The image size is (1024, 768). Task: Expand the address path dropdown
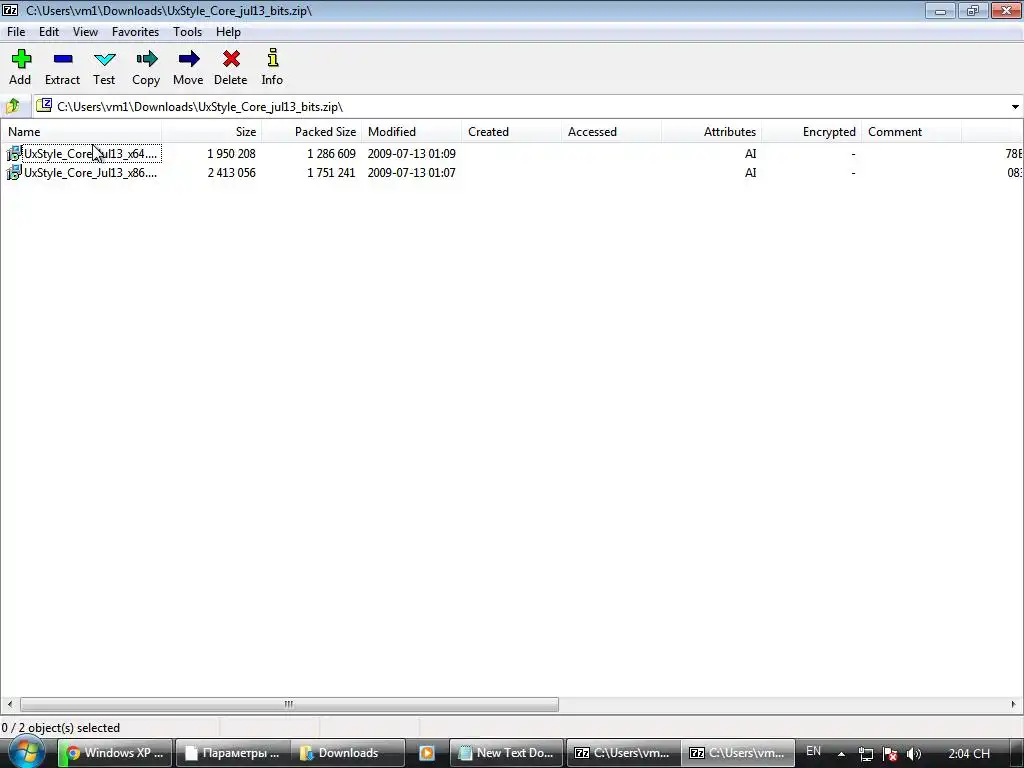pyautogui.click(x=1015, y=106)
